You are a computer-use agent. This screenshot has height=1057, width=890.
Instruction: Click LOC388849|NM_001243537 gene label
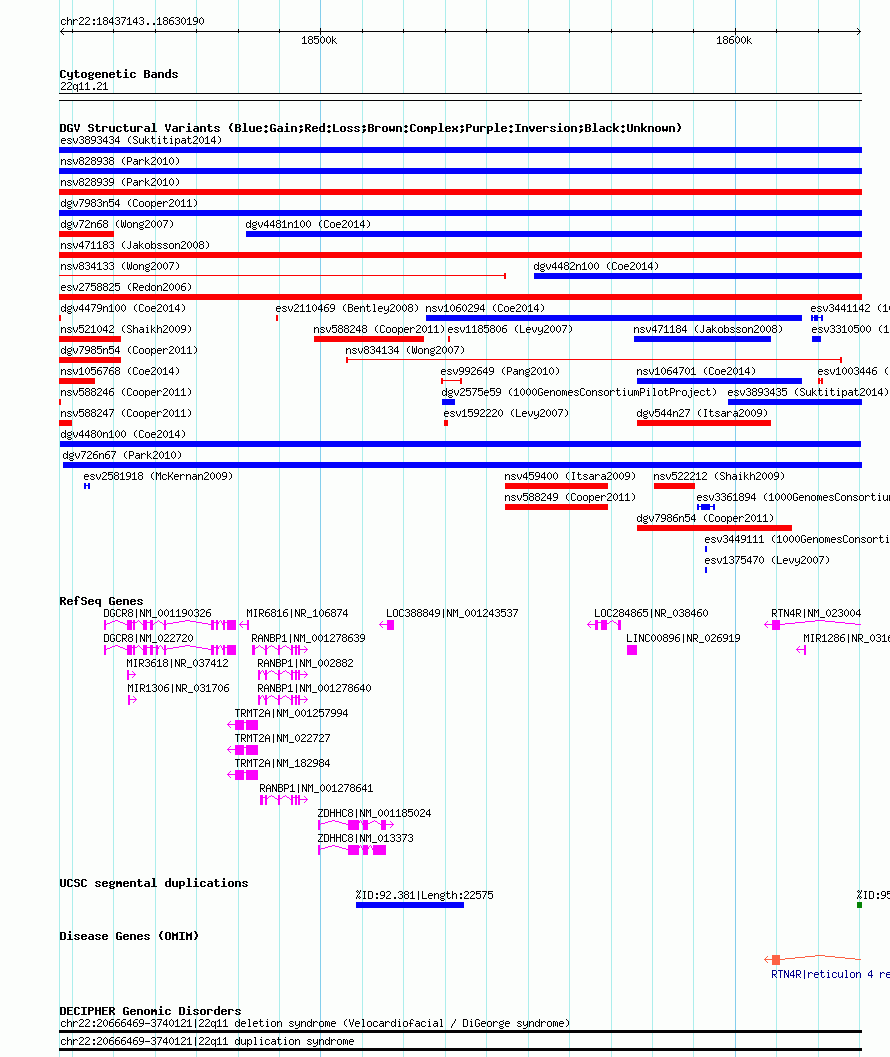point(452,613)
